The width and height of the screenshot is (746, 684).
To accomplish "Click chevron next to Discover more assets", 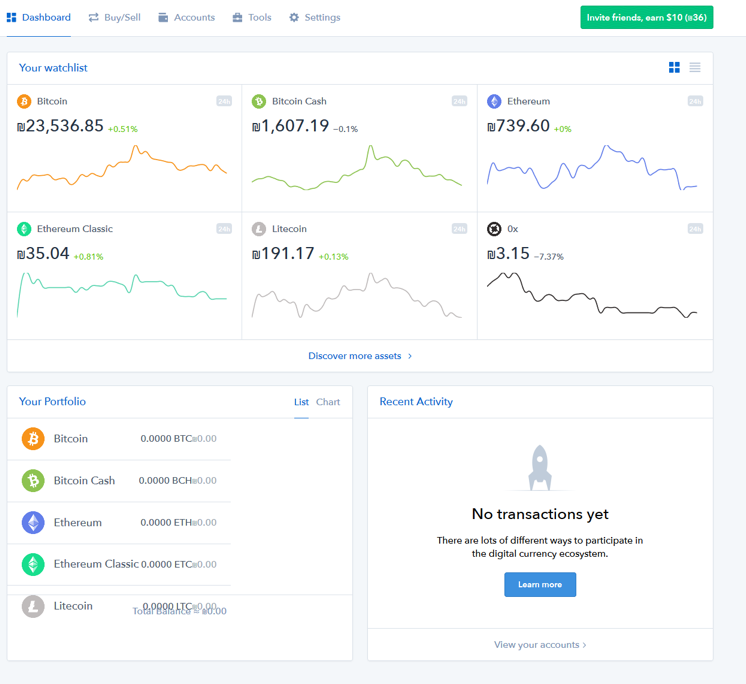I will (410, 356).
